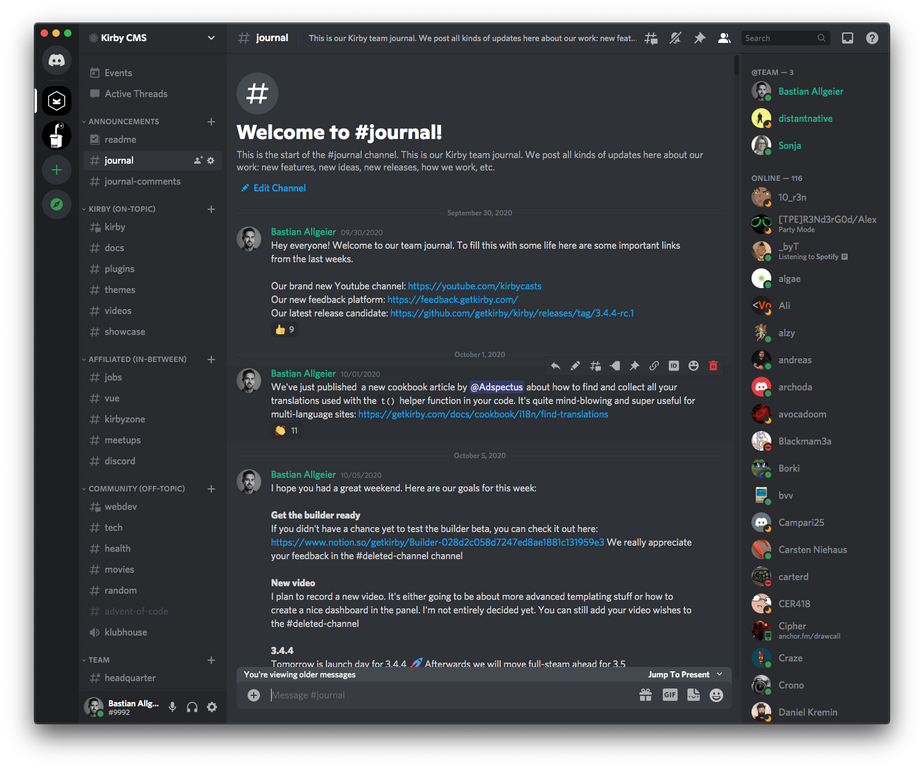Show pinned messages via the pin icon

700,37
